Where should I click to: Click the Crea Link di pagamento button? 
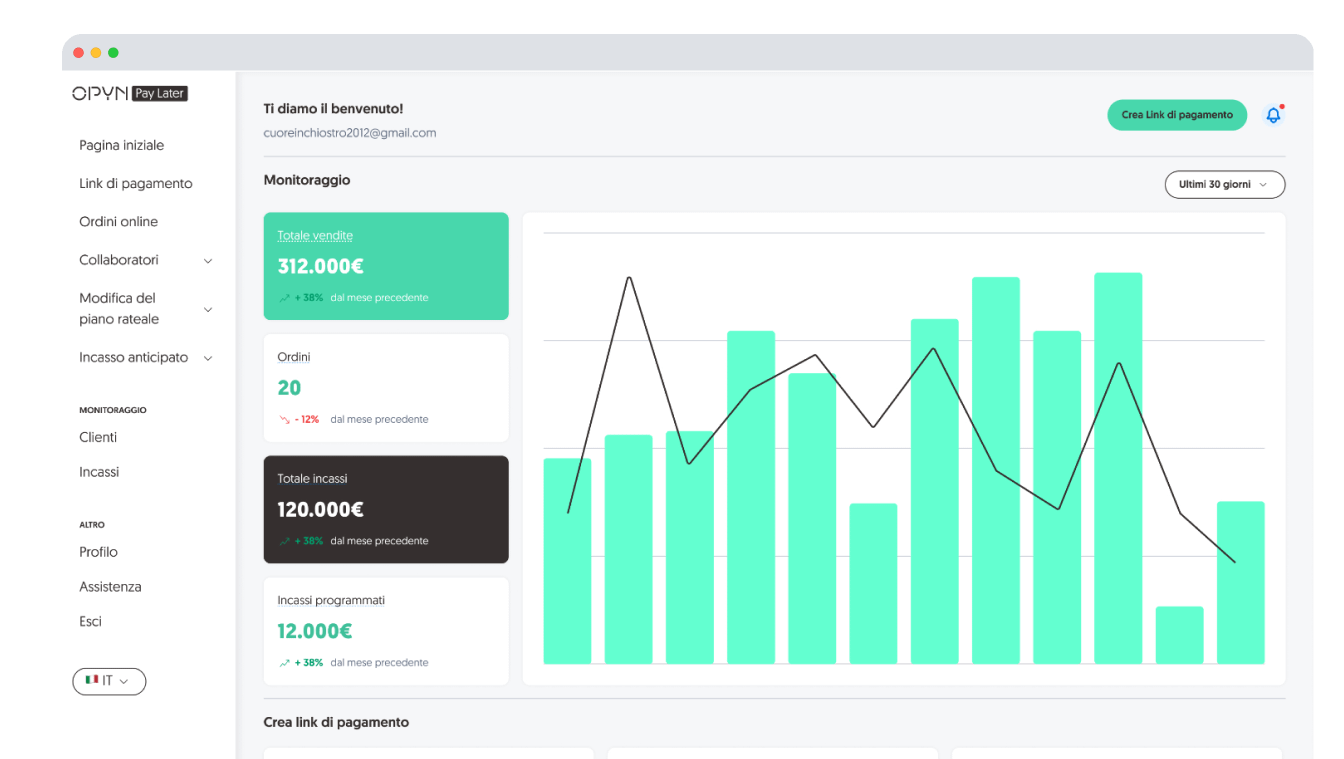(1177, 115)
